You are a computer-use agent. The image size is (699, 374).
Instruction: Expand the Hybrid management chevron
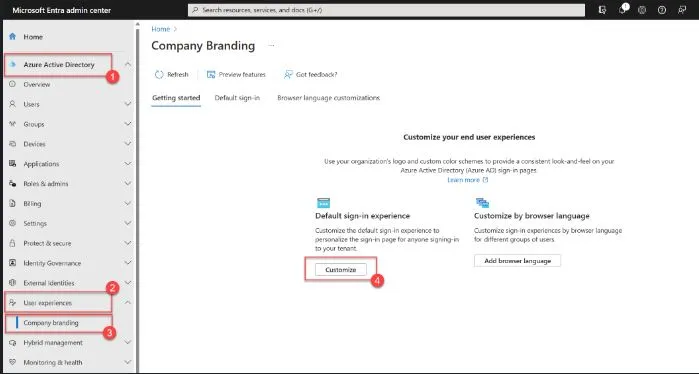[x=128, y=342]
